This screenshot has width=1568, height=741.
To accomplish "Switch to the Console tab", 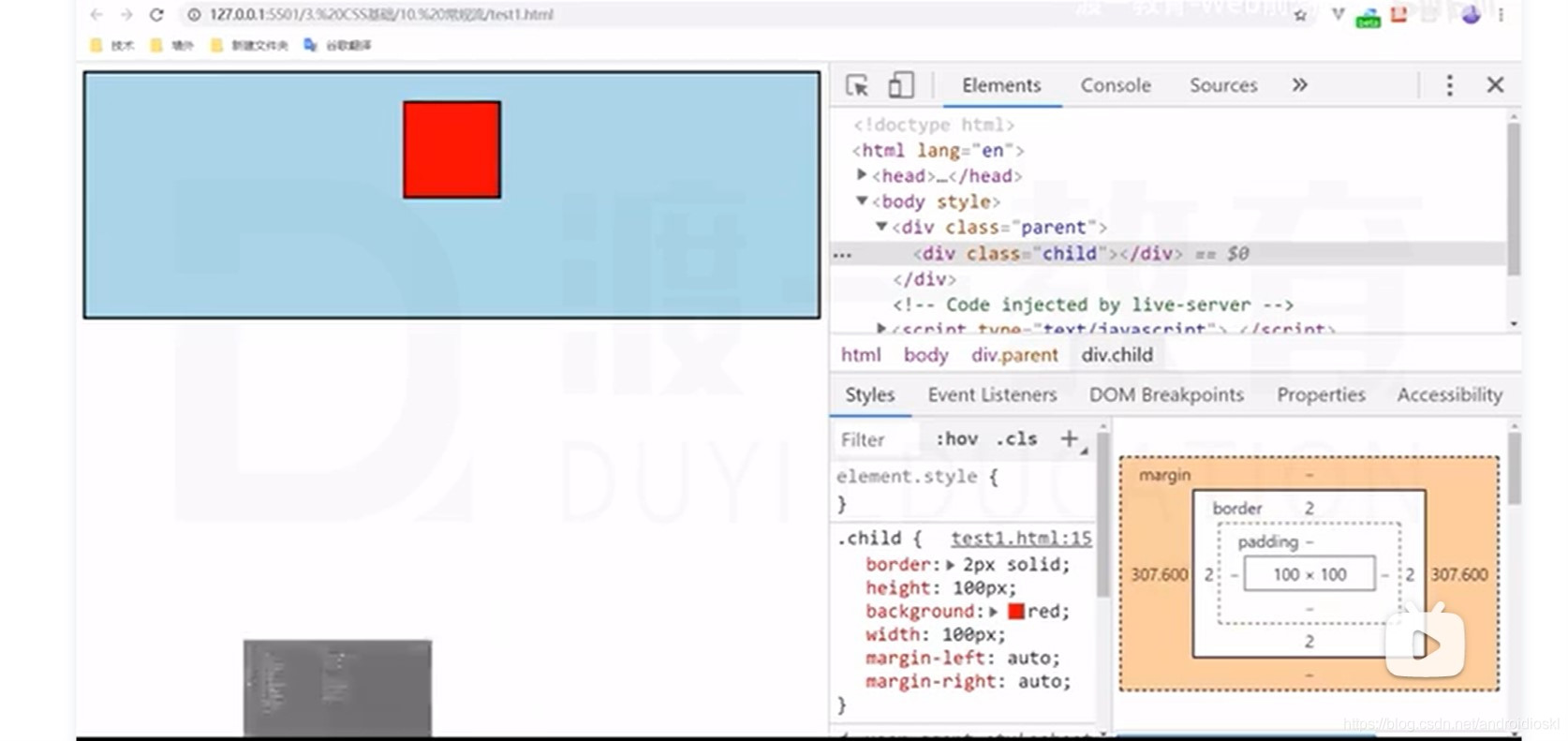I will 1116,85.
